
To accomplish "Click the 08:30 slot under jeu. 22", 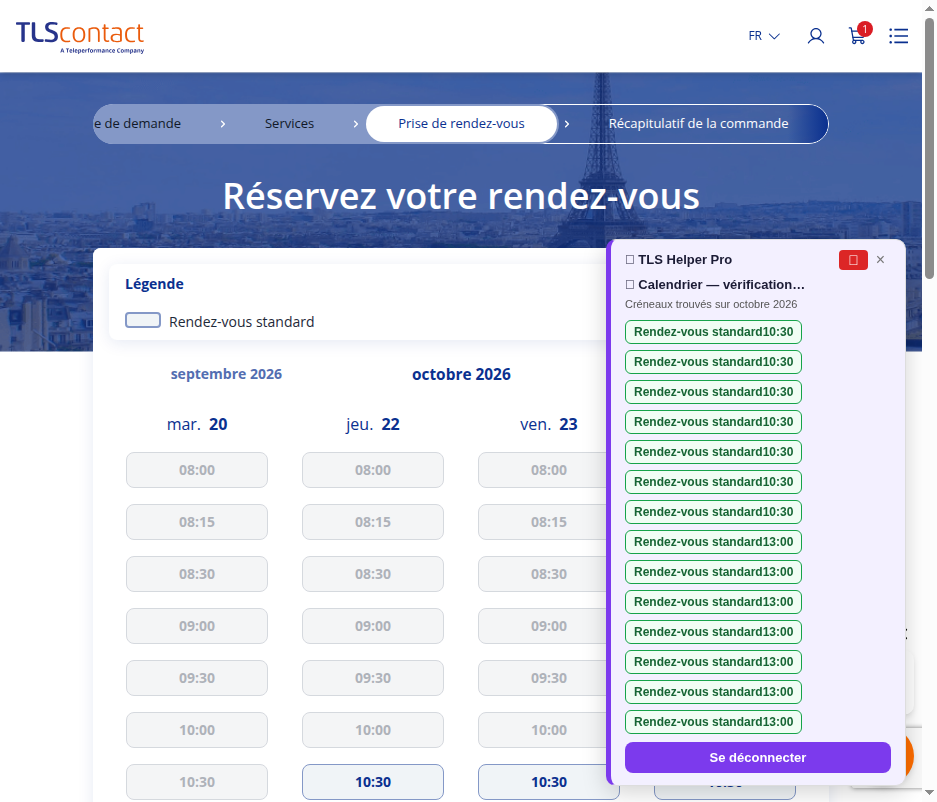I will tap(373, 574).
